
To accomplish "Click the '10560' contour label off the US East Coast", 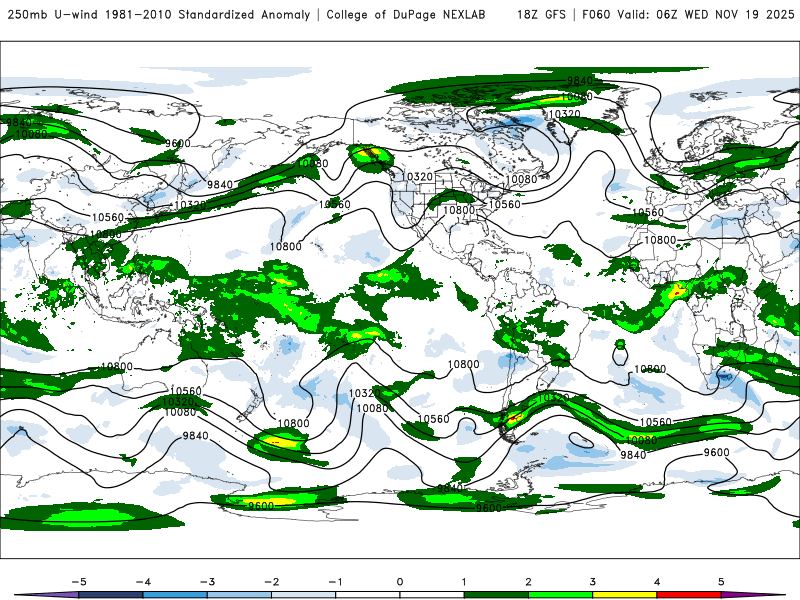I will [505, 205].
